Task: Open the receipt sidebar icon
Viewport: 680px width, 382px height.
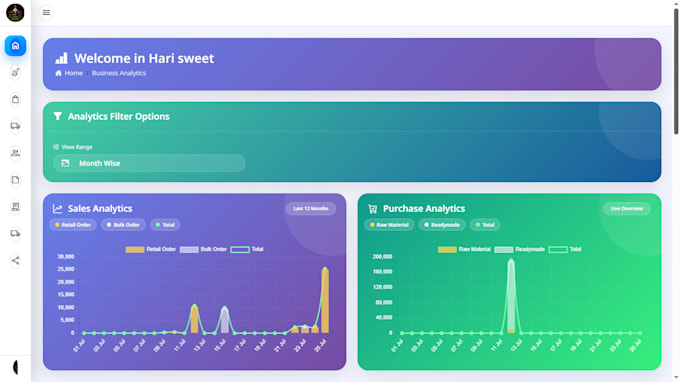Action: tap(15, 207)
